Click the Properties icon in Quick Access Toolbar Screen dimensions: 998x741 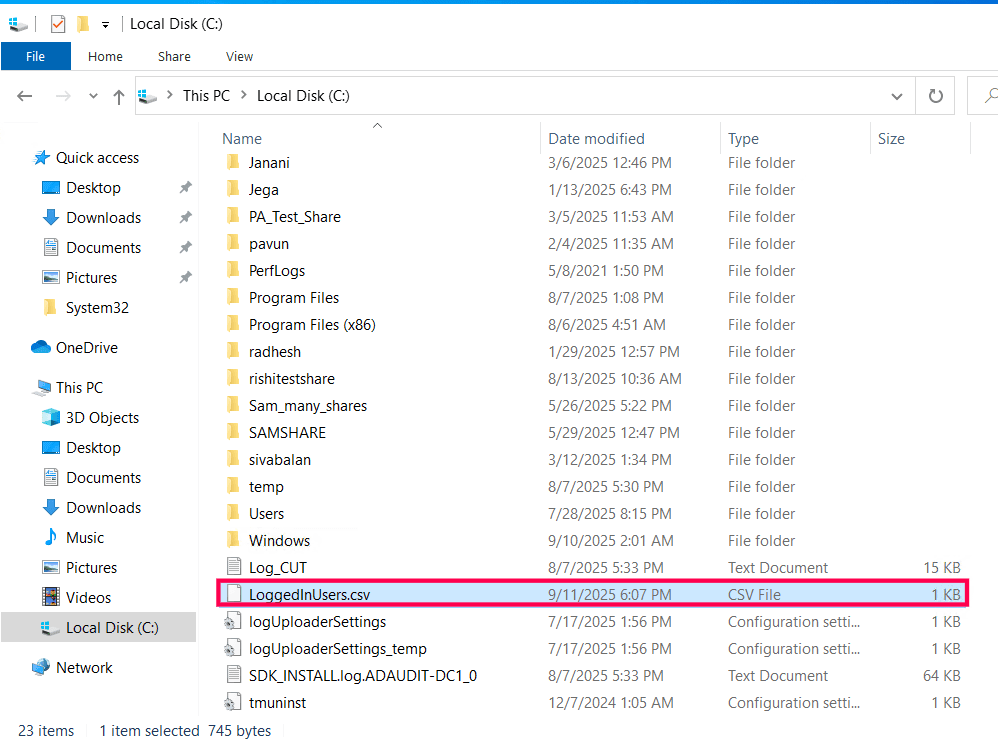coord(57,22)
